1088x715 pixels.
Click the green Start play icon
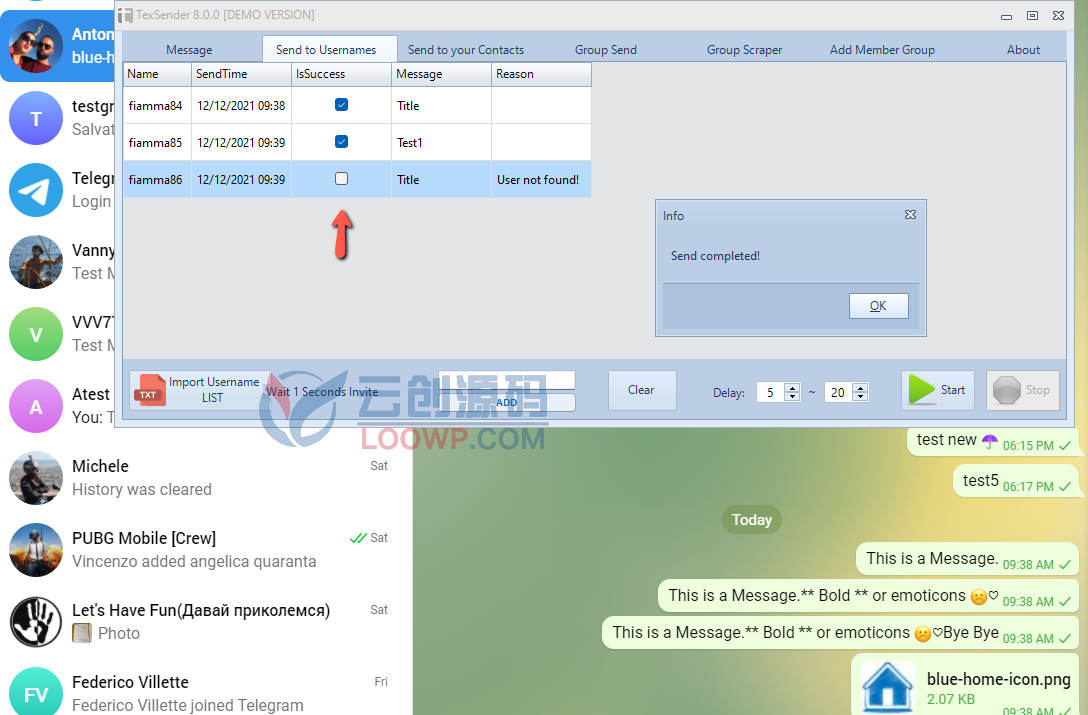point(921,389)
